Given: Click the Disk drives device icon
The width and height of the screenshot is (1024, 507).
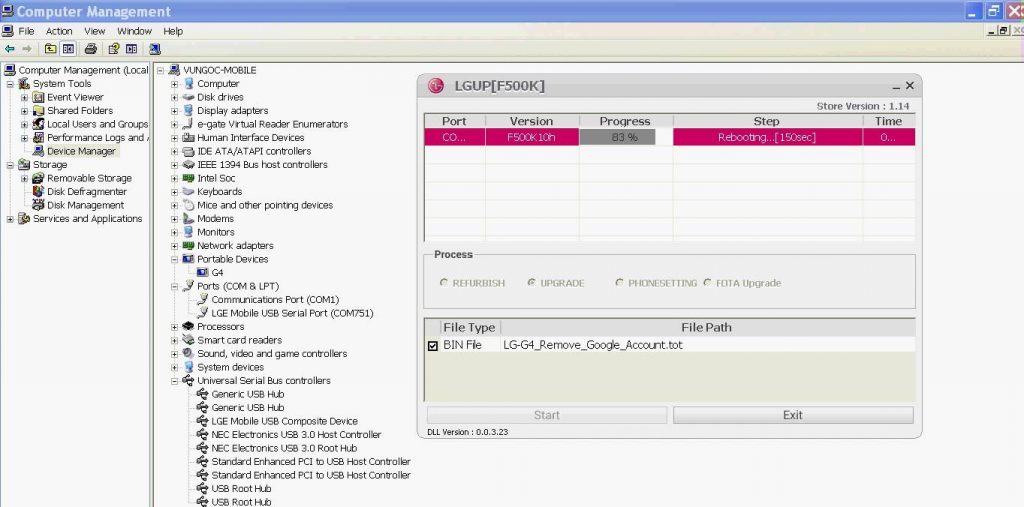Looking at the screenshot, I should click(189, 97).
